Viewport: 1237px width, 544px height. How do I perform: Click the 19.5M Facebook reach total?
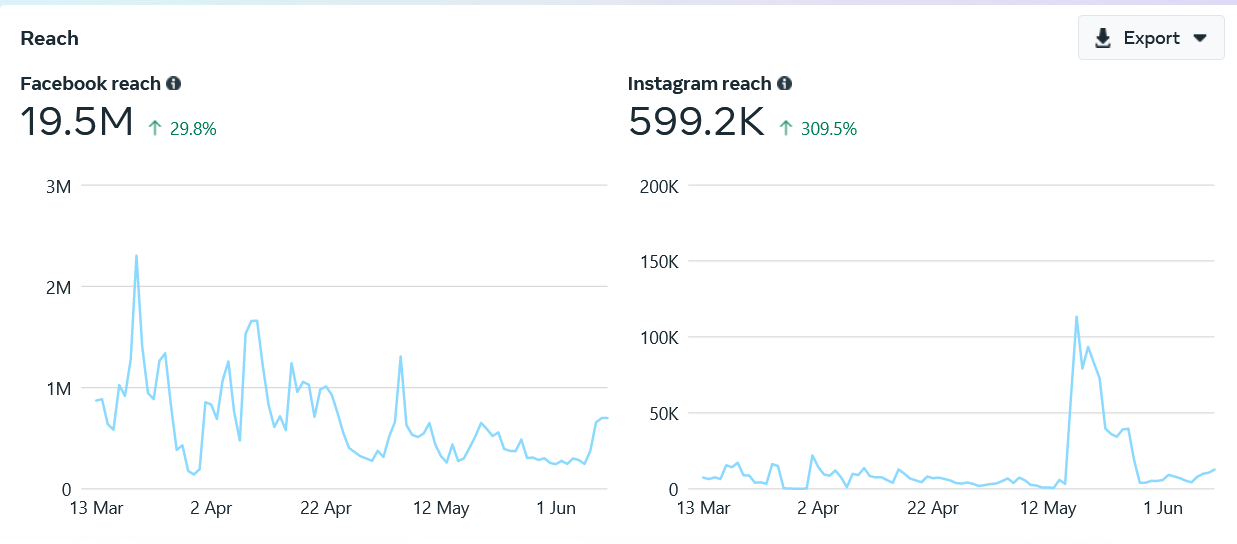point(77,122)
